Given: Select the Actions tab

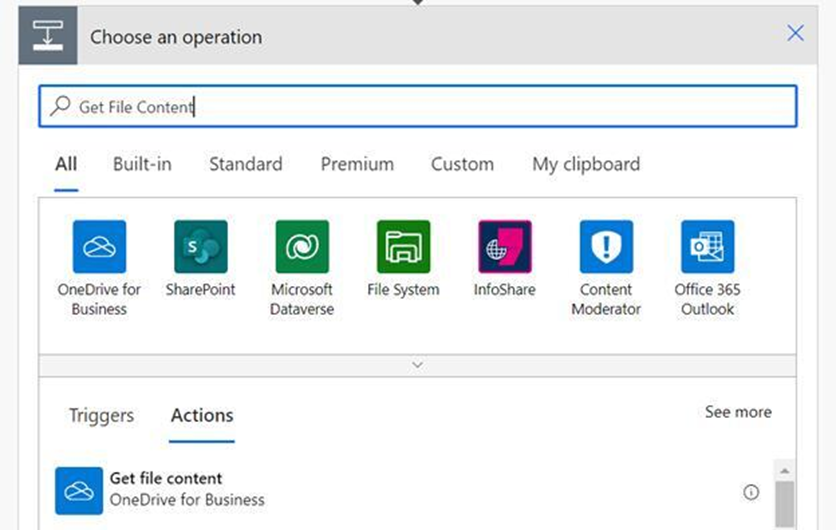Looking at the screenshot, I should coord(202,415).
